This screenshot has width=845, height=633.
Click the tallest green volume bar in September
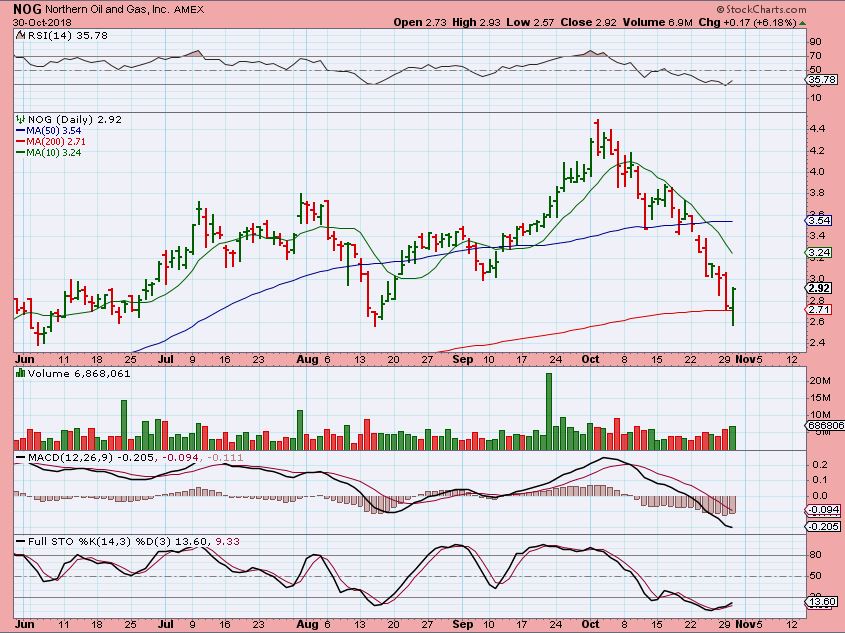click(549, 412)
